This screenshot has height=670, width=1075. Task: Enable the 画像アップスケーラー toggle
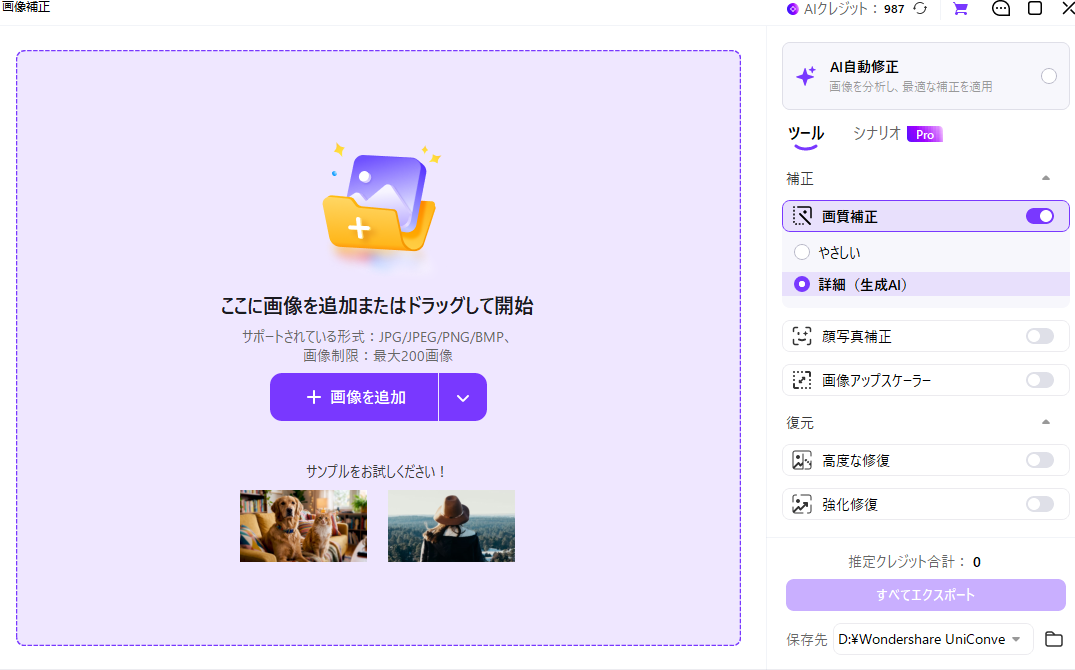click(1040, 380)
